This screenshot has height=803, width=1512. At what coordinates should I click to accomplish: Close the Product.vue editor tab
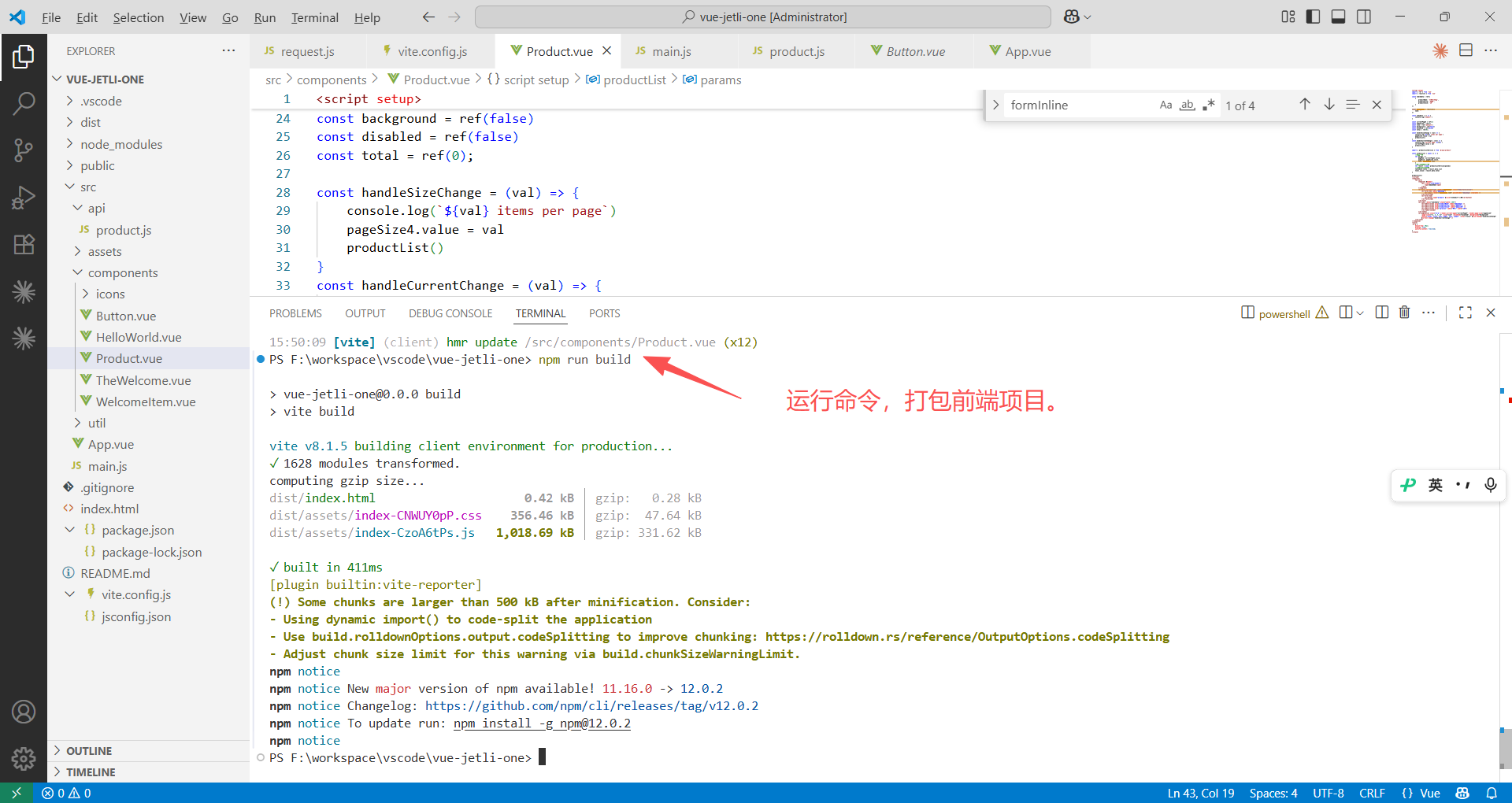(607, 50)
